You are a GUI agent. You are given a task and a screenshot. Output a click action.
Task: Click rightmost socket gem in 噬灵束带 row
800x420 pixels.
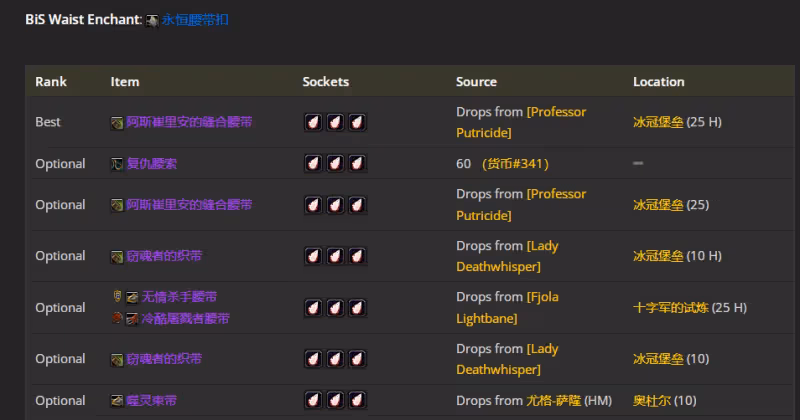tap(357, 400)
